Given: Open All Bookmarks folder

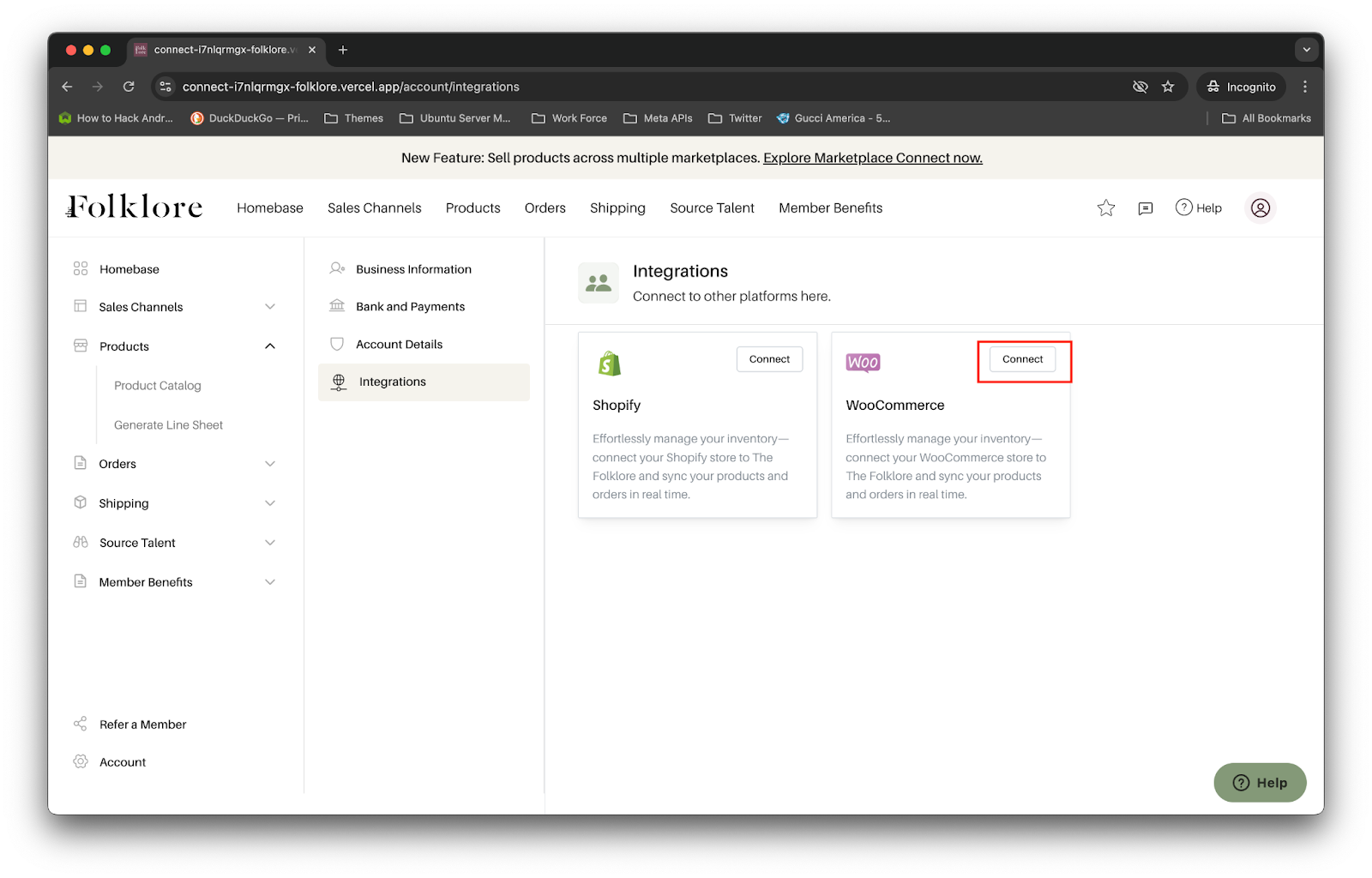Looking at the screenshot, I should point(1267,118).
